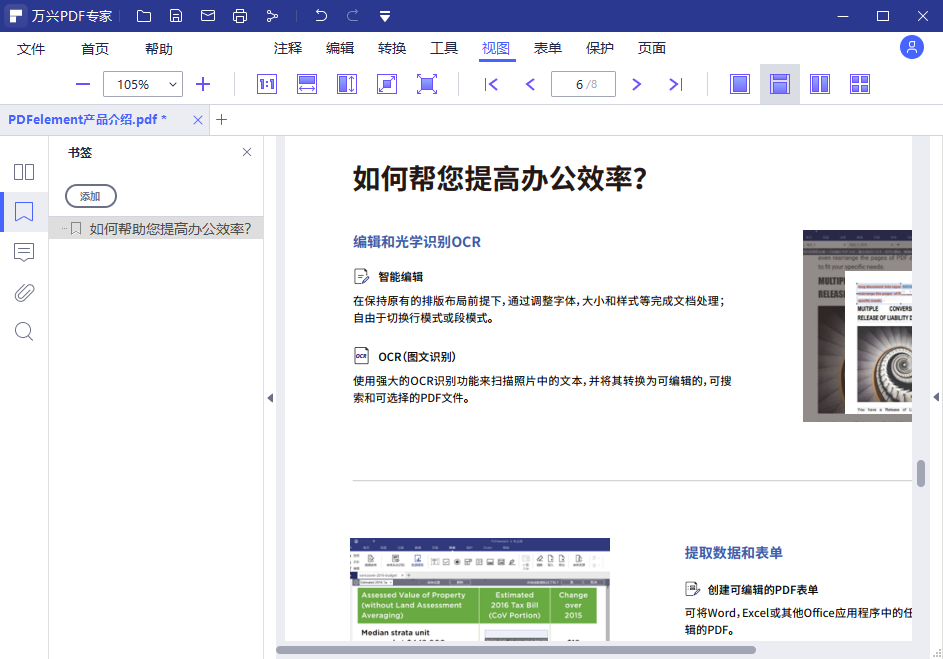943x659 pixels.
Task: Open the 转换 menu tab
Action: pyautogui.click(x=391, y=47)
